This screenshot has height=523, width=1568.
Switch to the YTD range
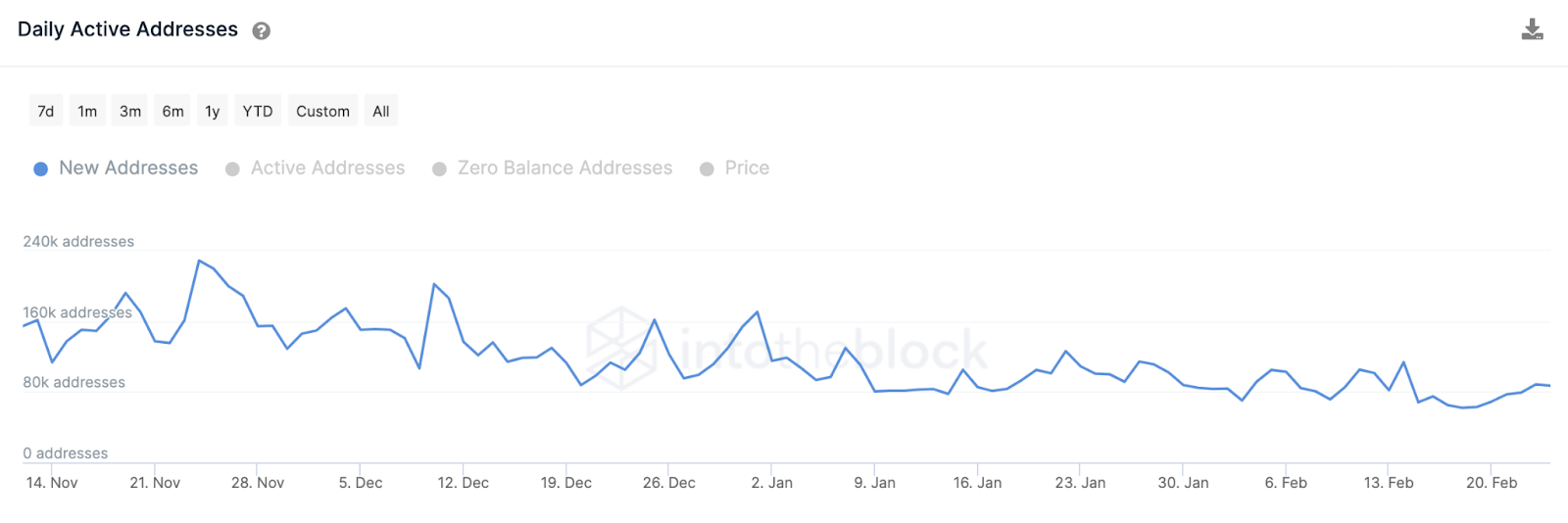point(258,111)
